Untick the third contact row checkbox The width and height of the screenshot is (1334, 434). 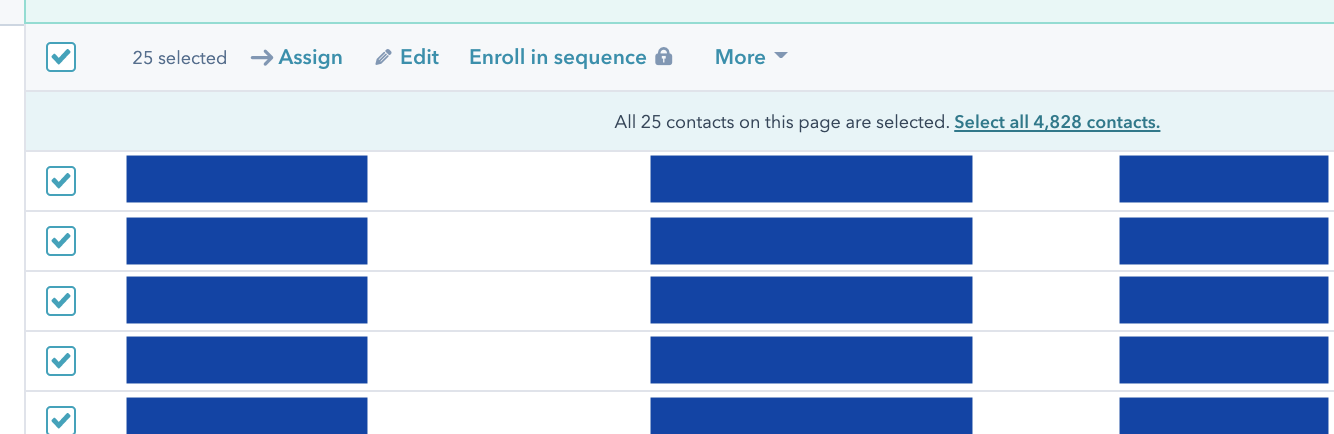click(61, 300)
